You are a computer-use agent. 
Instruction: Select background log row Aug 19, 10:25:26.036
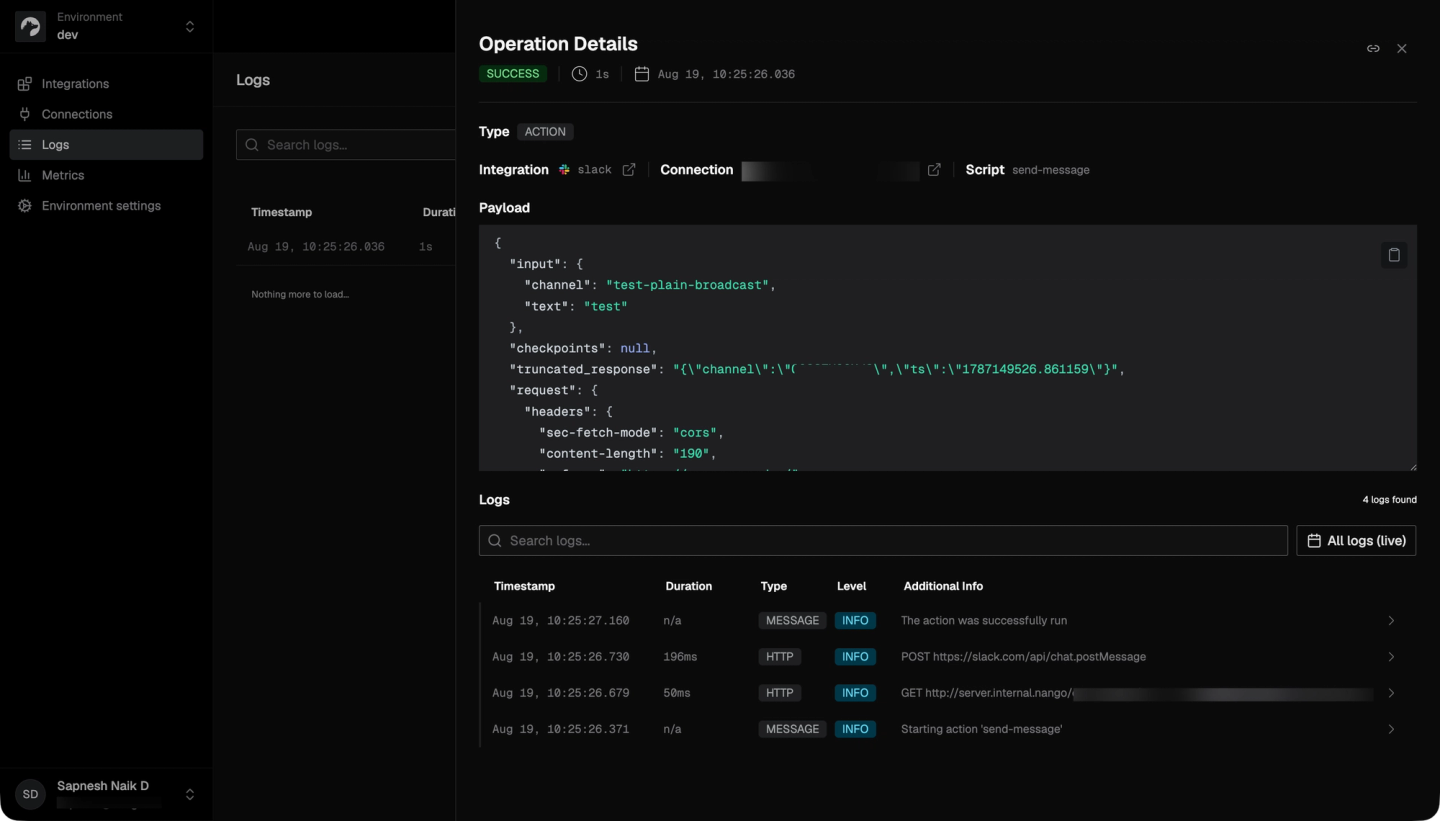[346, 247]
